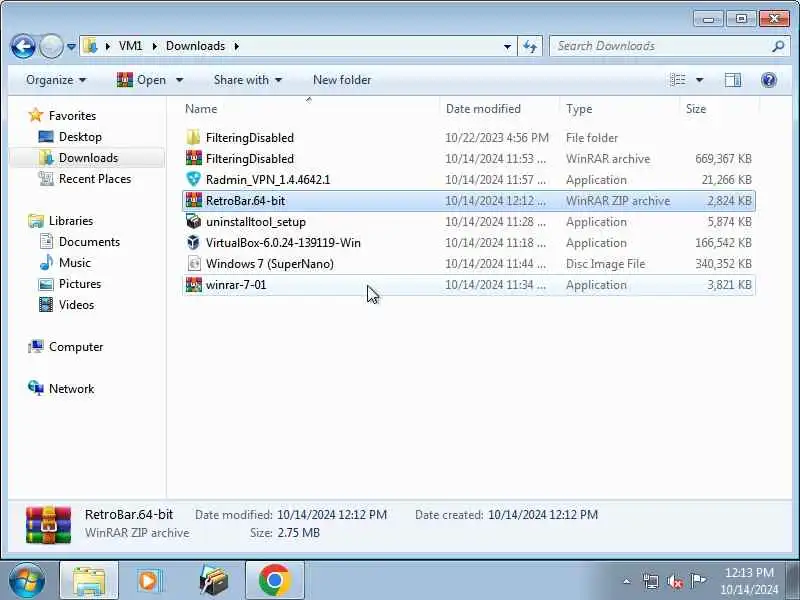800x600 pixels.
Task: Open the Pictures library
Action: click(x=80, y=284)
